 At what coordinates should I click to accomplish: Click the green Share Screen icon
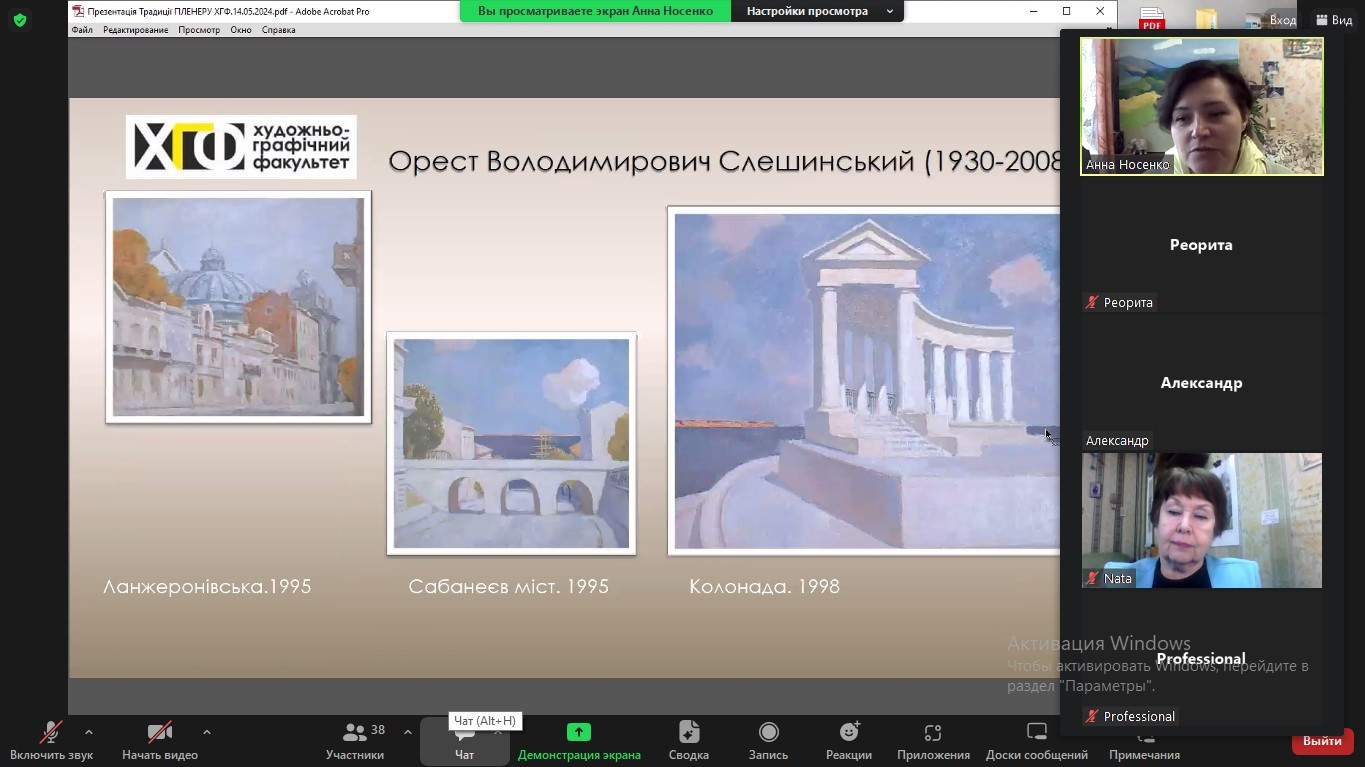578,732
